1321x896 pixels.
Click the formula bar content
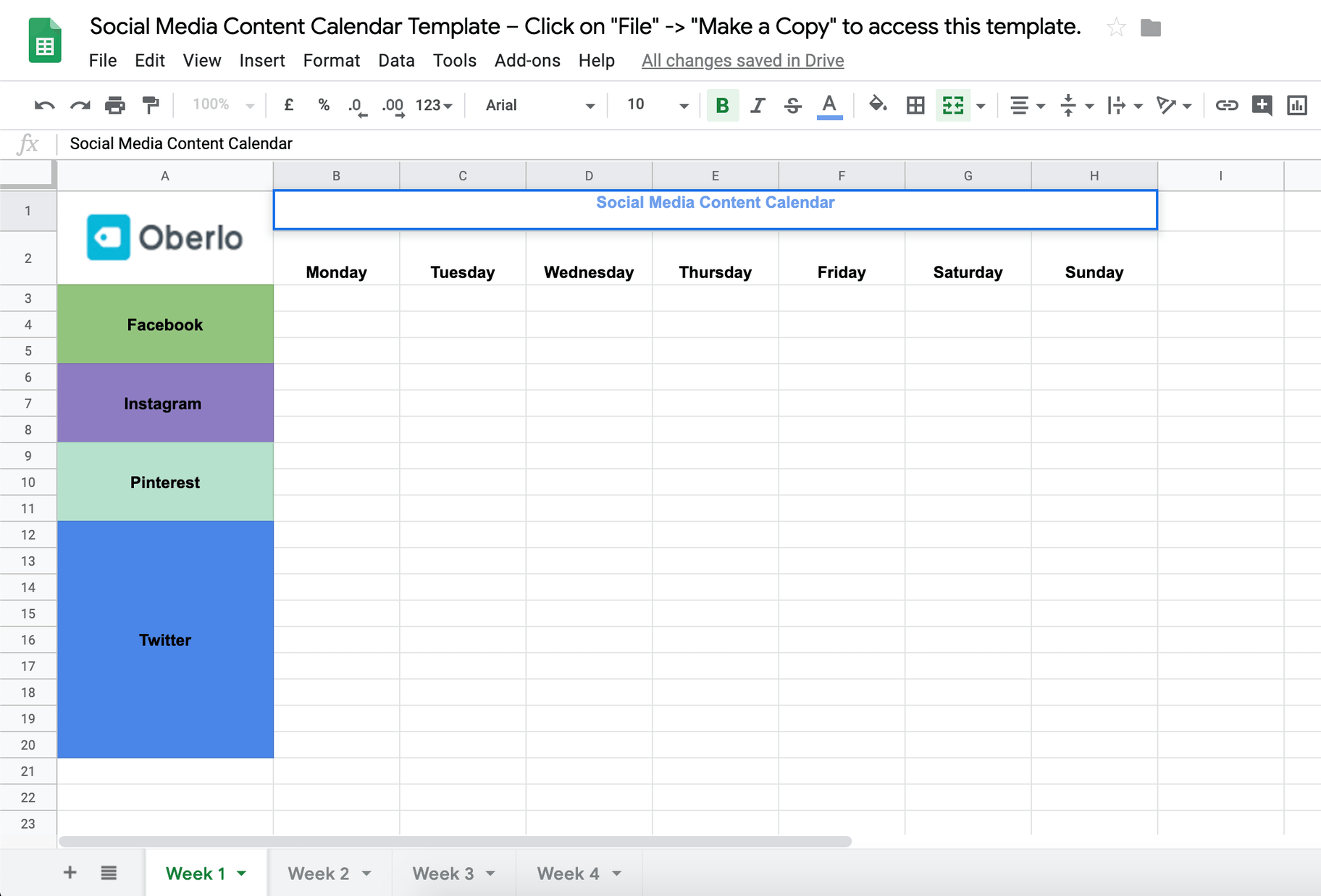[181, 143]
